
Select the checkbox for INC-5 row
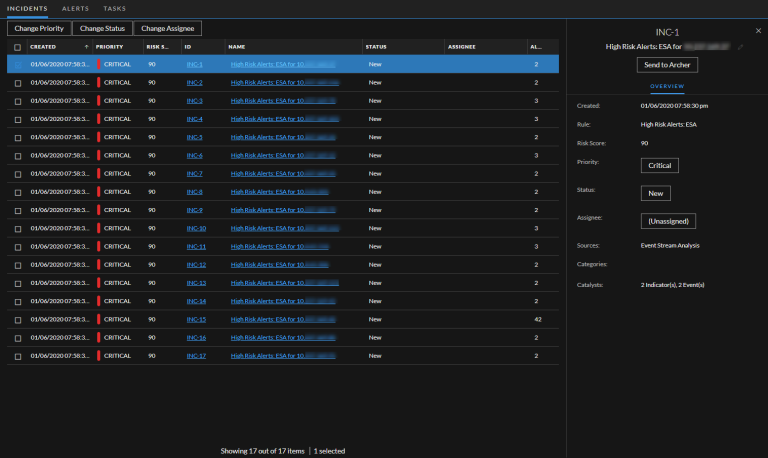click(18, 137)
